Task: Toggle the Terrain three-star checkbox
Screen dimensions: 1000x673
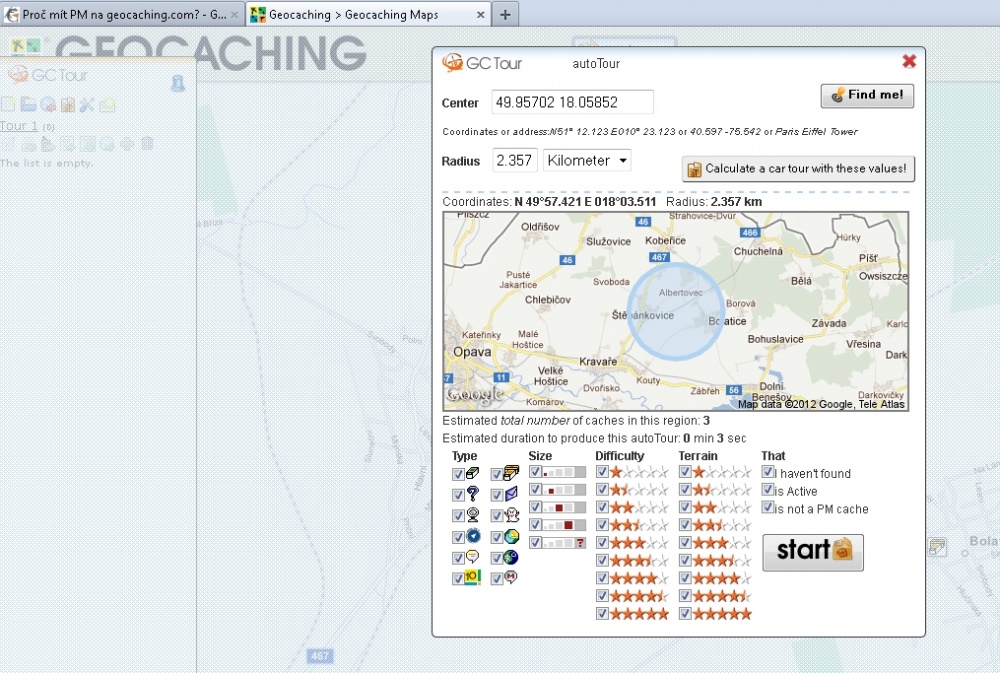Action: click(x=685, y=542)
